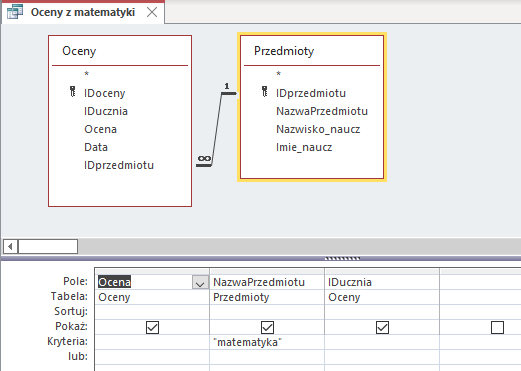This screenshot has height=371, width=521.
Task: Click the Tabela row label
Action: click(69, 296)
